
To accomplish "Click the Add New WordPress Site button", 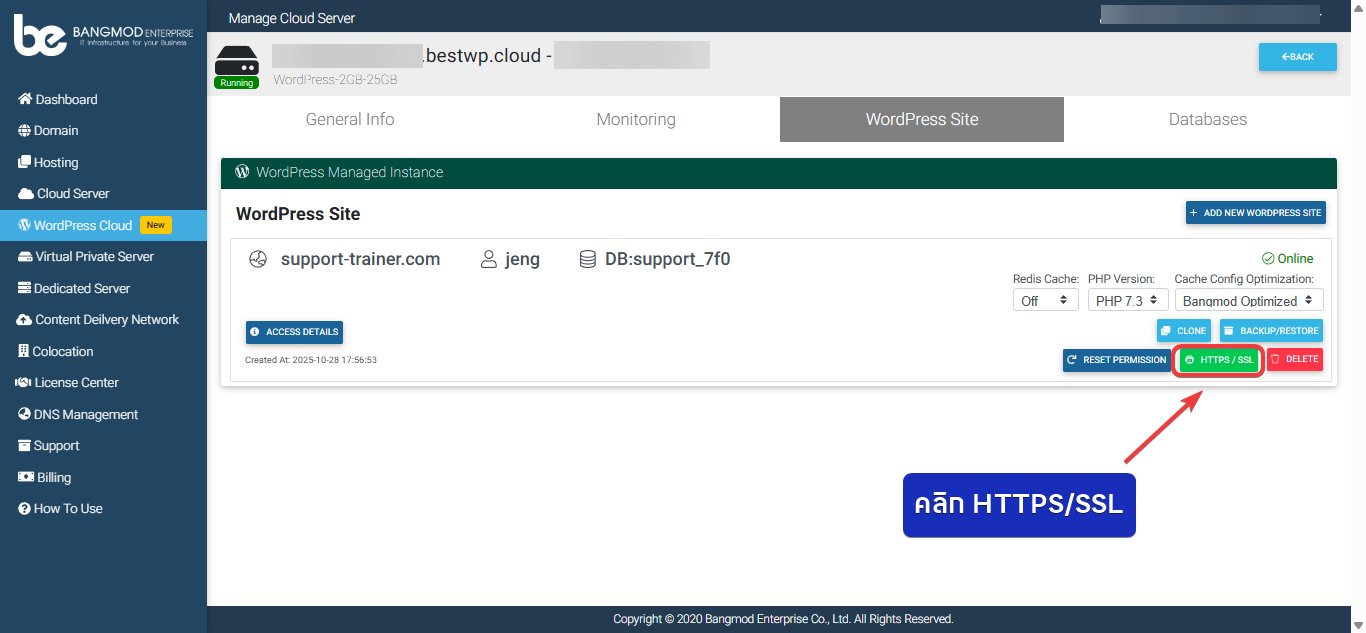I will 1255,212.
